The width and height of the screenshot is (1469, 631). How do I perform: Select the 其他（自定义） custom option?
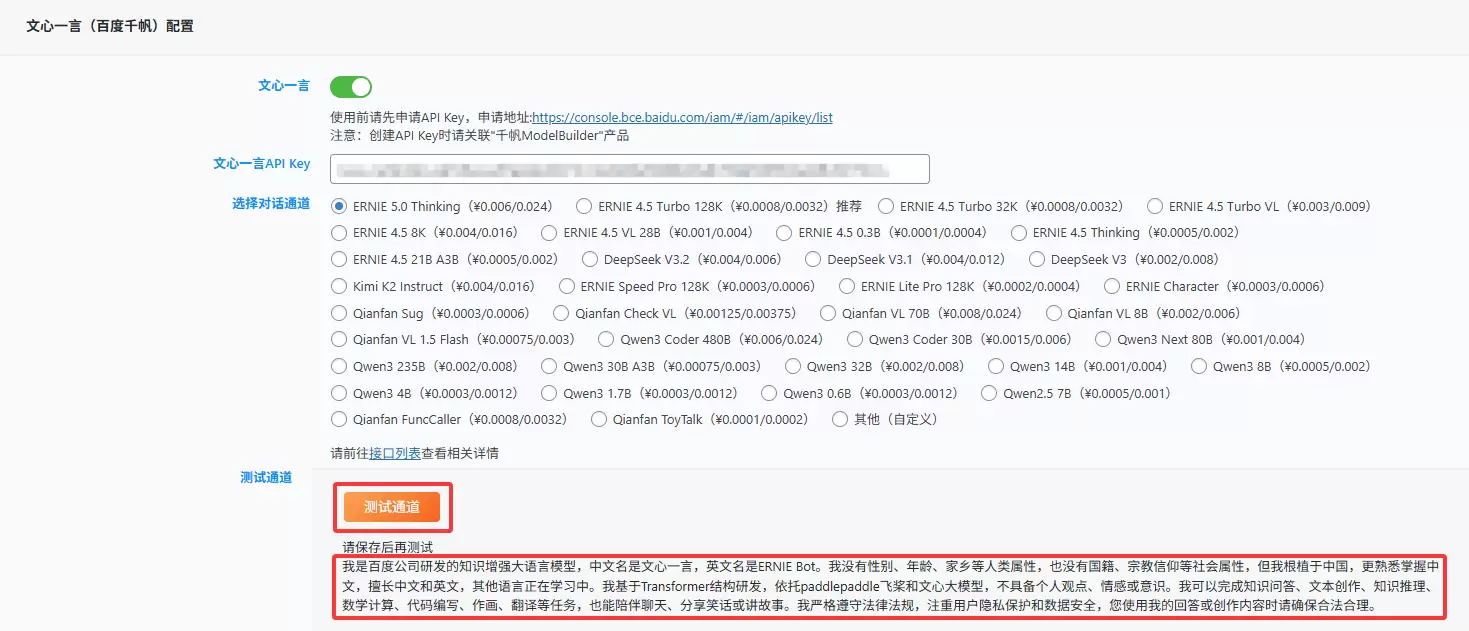click(x=840, y=419)
